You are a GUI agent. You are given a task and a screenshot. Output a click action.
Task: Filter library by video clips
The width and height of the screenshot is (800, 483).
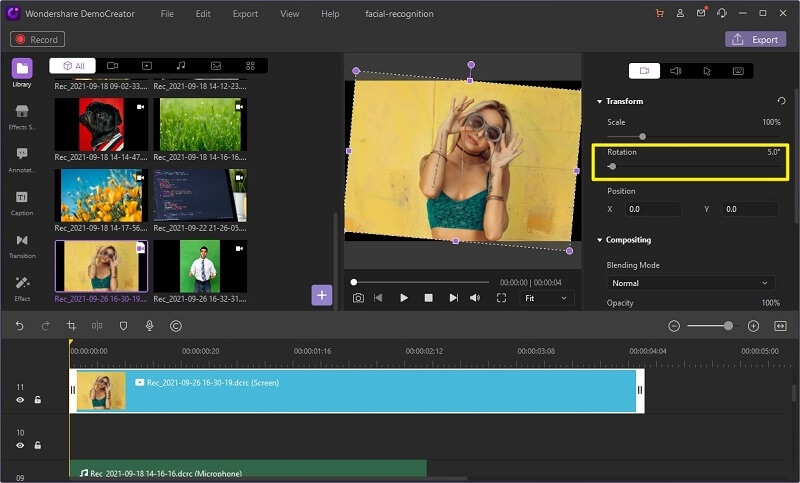147,65
